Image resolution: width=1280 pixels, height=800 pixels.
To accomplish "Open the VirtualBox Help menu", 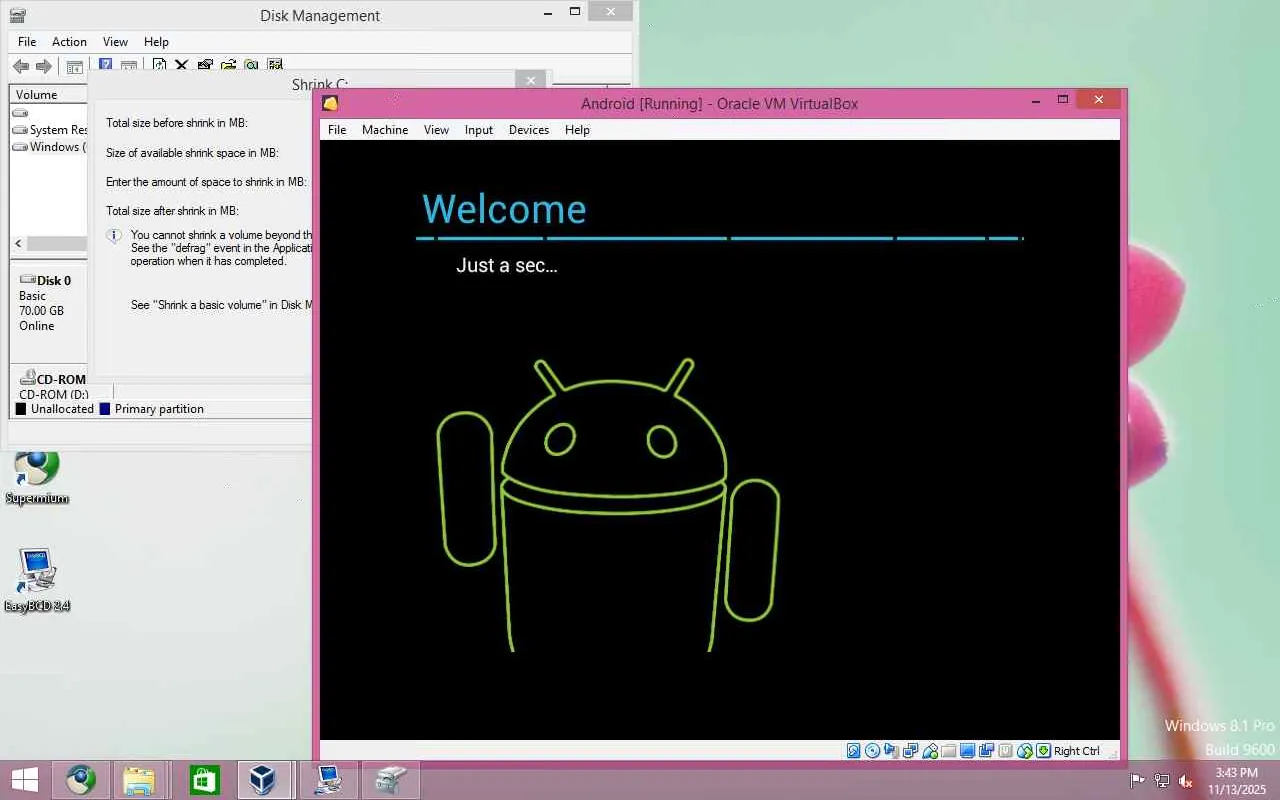I will 577,130.
